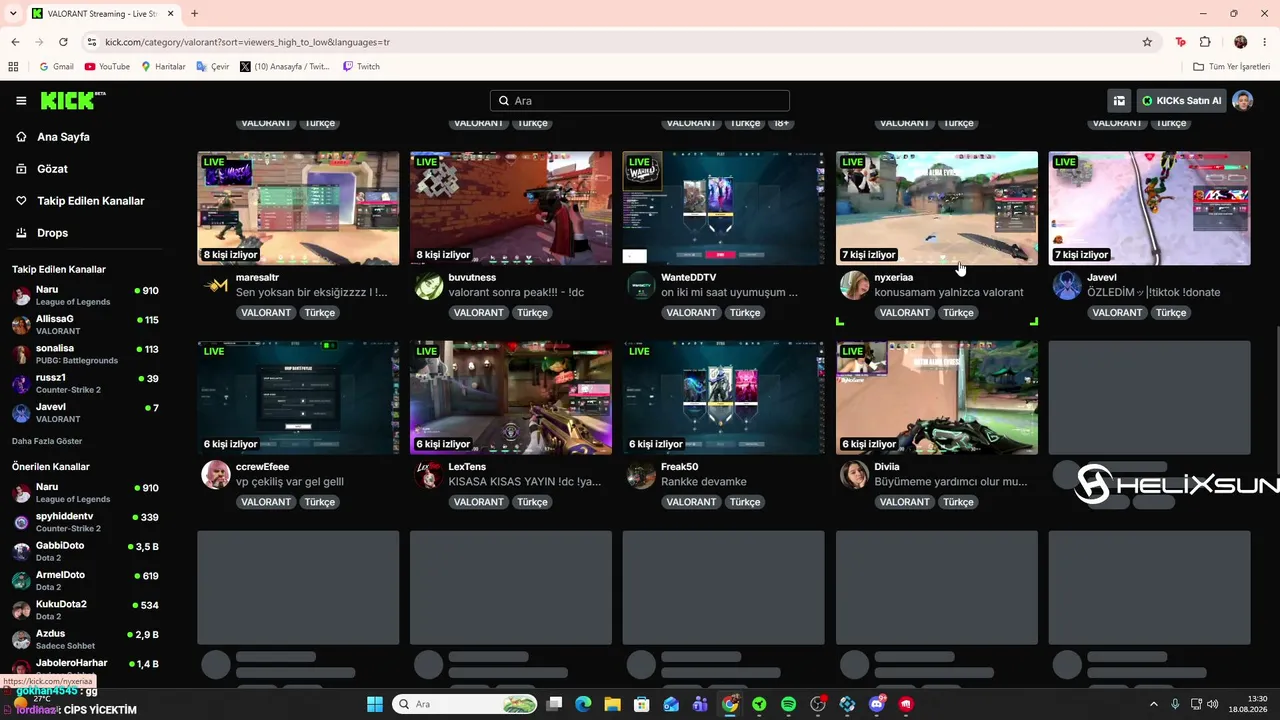The width and height of the screenshot is (1280, 720).
Task: Open the Kick inbox icon beside KICKs Satın Al
Action: click(x=1119, y=101)
